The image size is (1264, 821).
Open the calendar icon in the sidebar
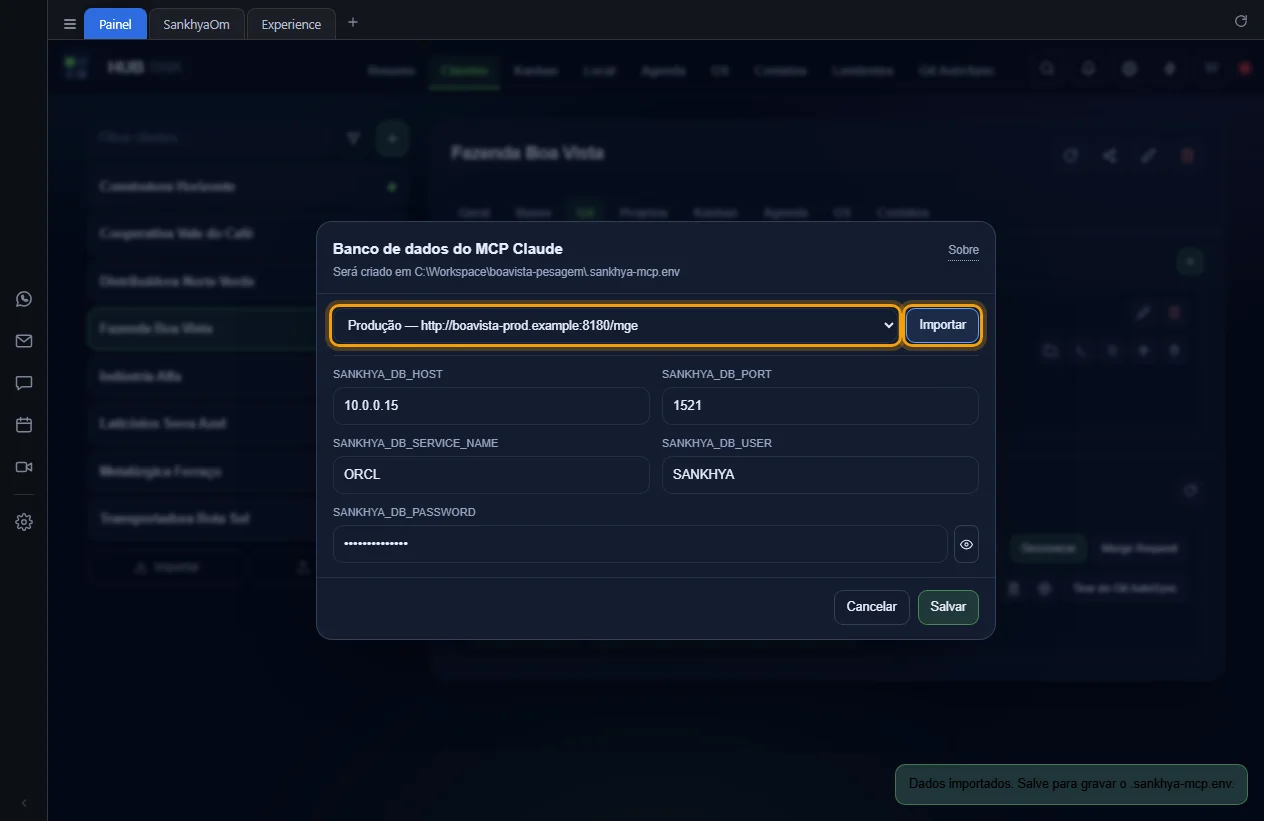(x=24, y=425)
